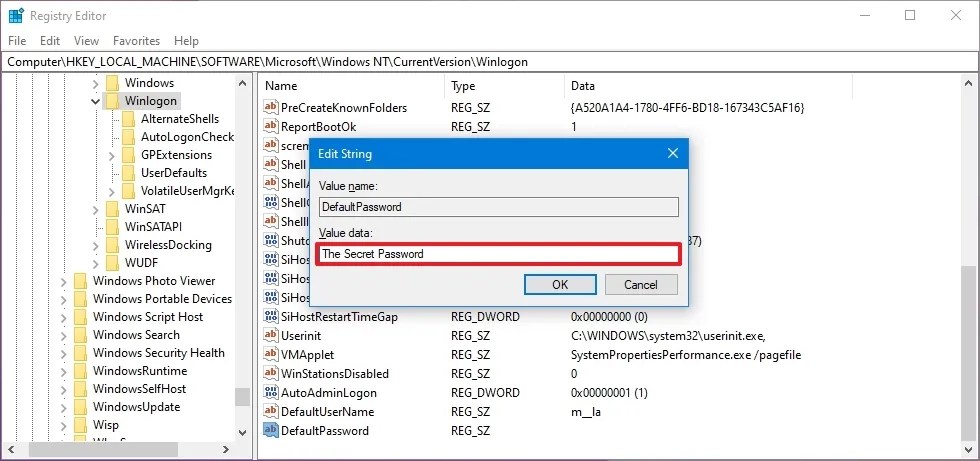
Task: Click the AutoLogonChecked folder icon
Action: pyautogui.click(x=129, y=137)
